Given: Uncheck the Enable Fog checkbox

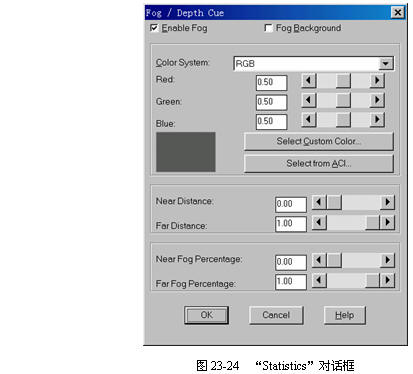Looking at the screenshot, I should pyautogui.click(x=154, y=28).
